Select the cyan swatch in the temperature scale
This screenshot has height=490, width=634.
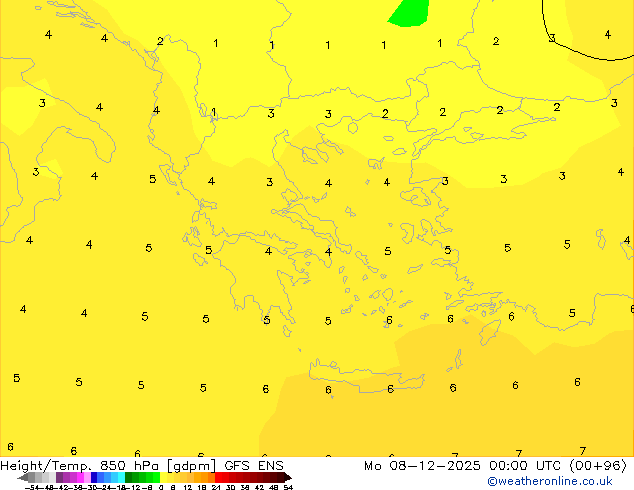click(x=122, y=477)
